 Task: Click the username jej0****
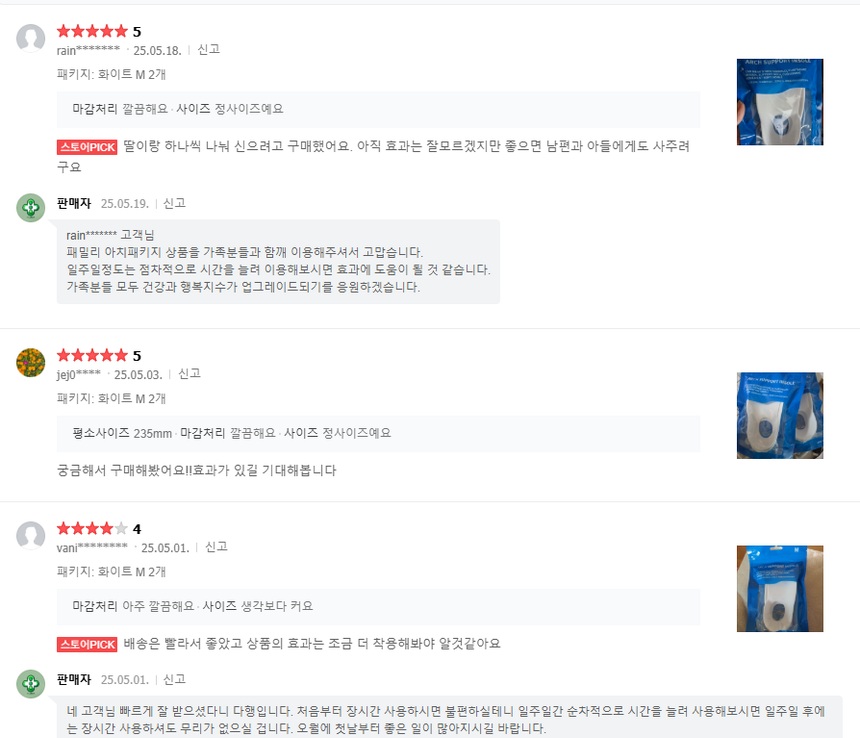coord(78,374)
